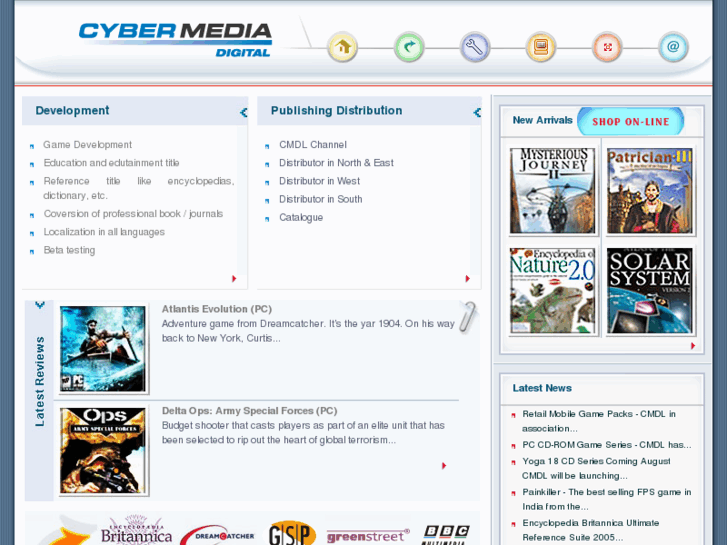Viewport: 727px width, 545px height.
Task: Open the @ contact icon
Action: coord(673,47)
